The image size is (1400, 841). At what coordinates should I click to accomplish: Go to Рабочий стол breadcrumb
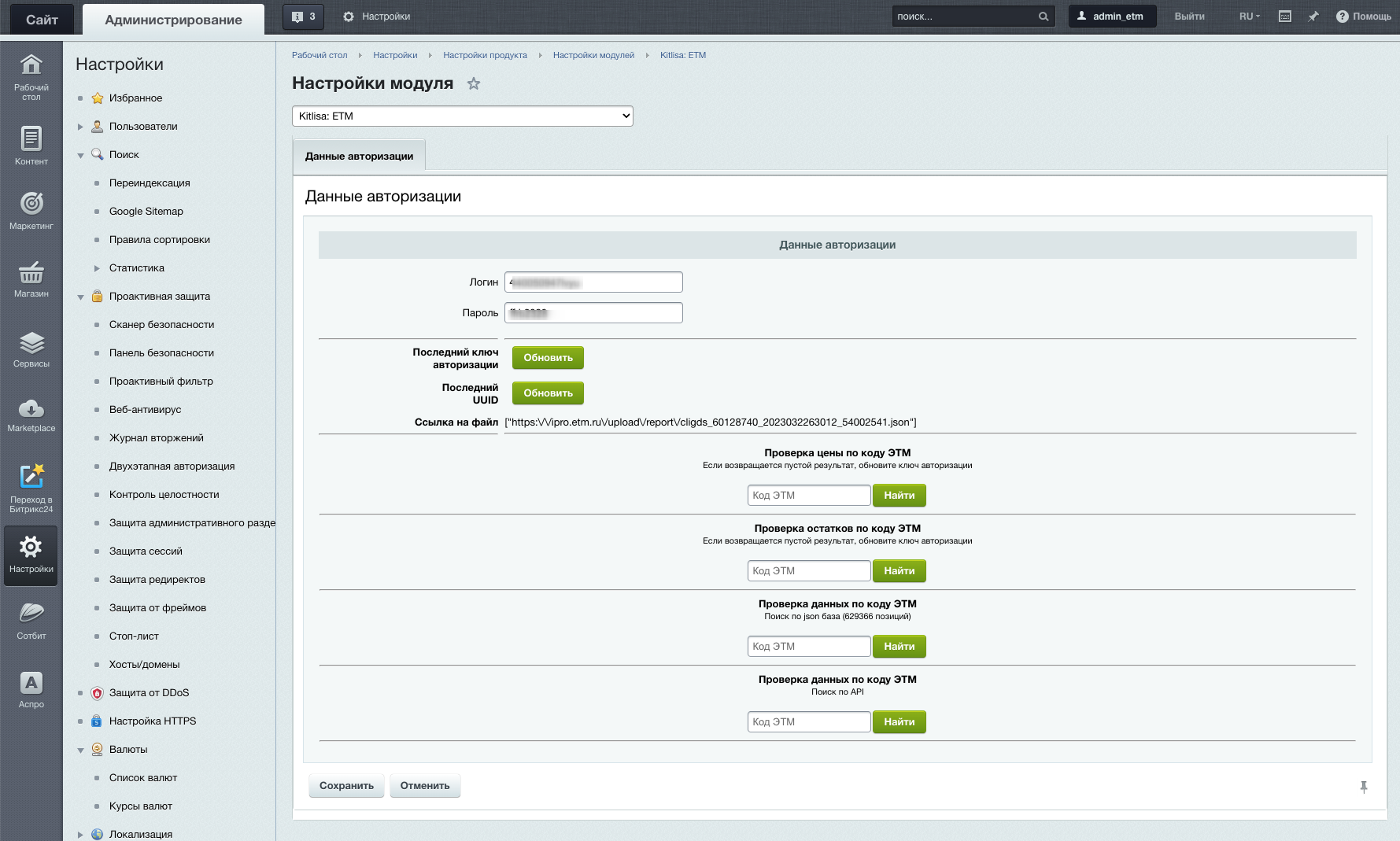tap(320, 55)
